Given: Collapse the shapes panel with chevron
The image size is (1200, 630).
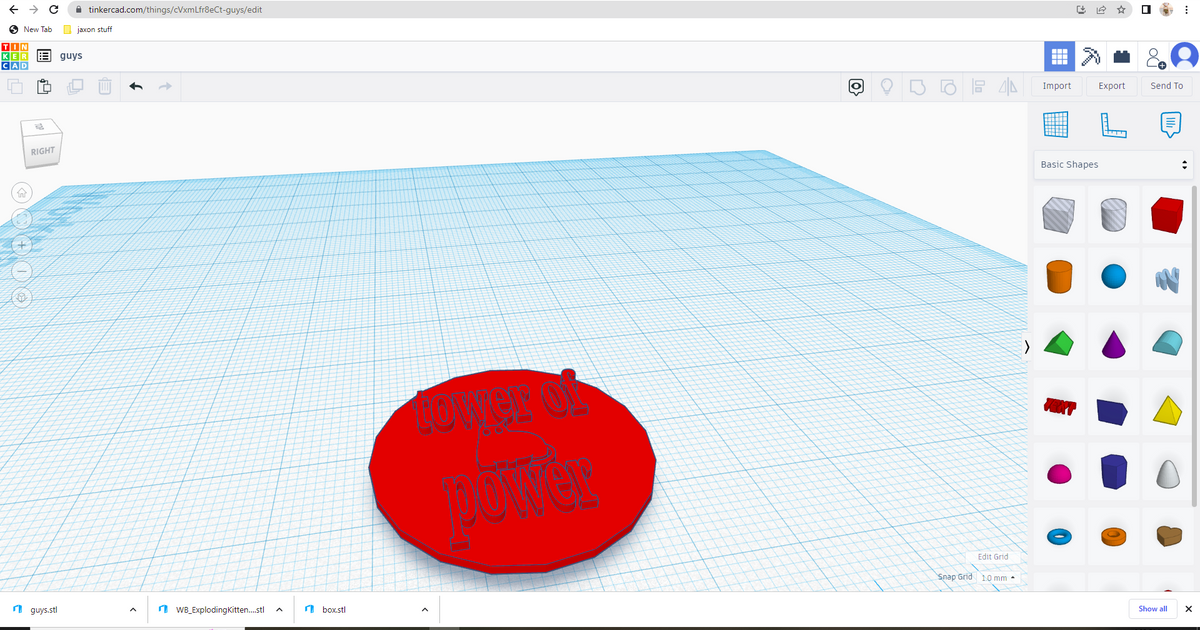Looking at the screenshot, I should [1027, 347].
